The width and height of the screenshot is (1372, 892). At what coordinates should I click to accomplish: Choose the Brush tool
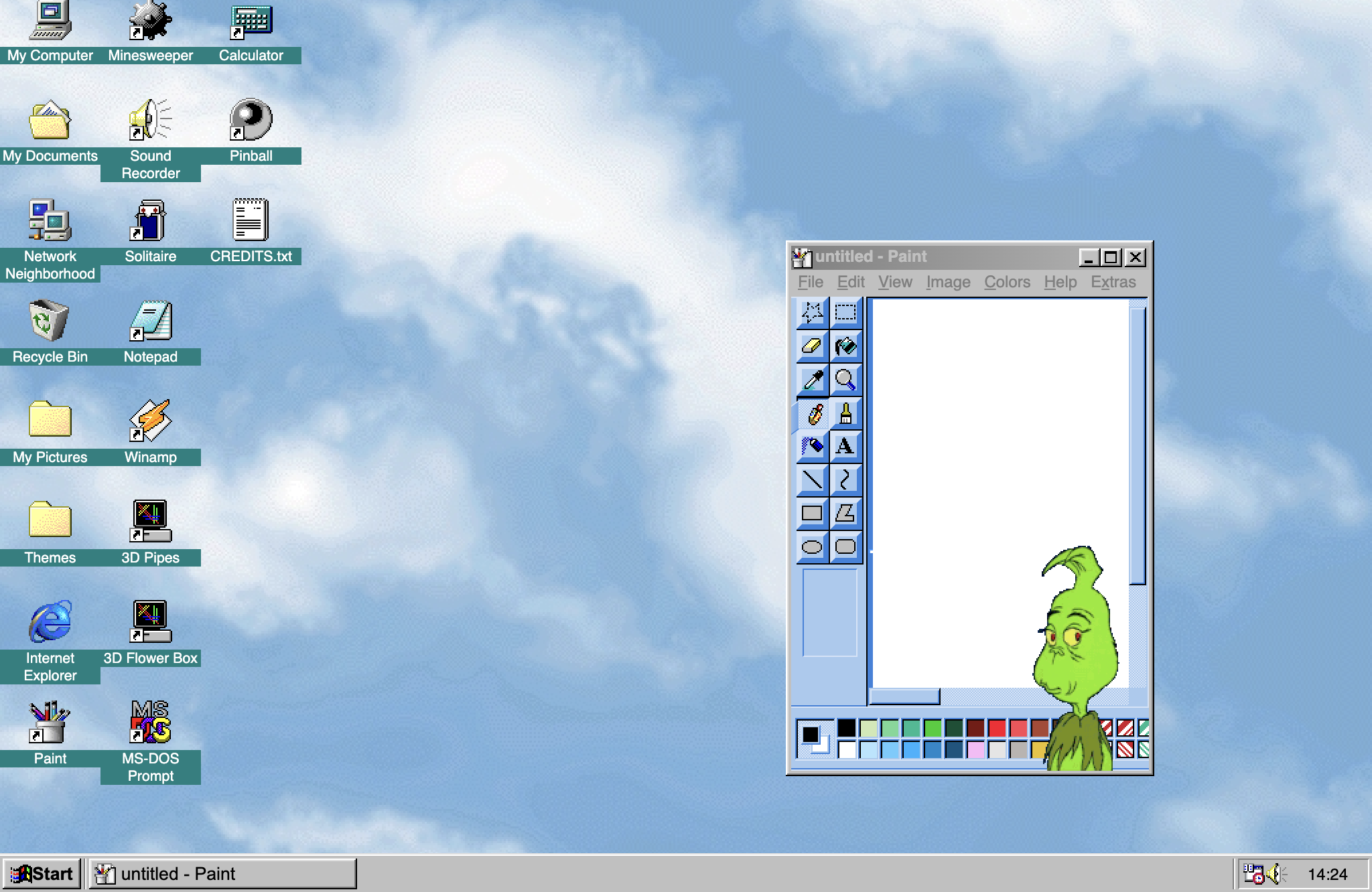[x=845, y=413]
